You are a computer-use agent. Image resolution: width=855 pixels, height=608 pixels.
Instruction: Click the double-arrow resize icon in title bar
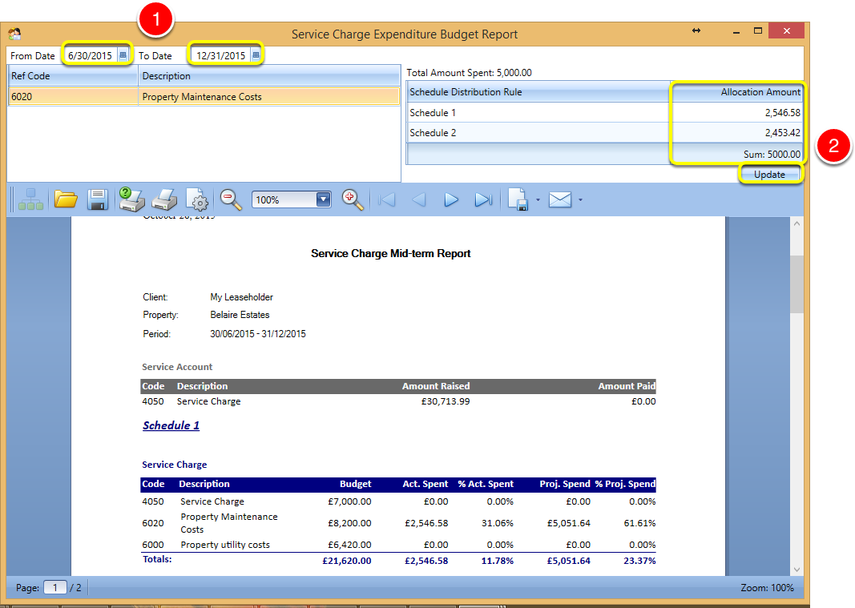coord(696,31)
